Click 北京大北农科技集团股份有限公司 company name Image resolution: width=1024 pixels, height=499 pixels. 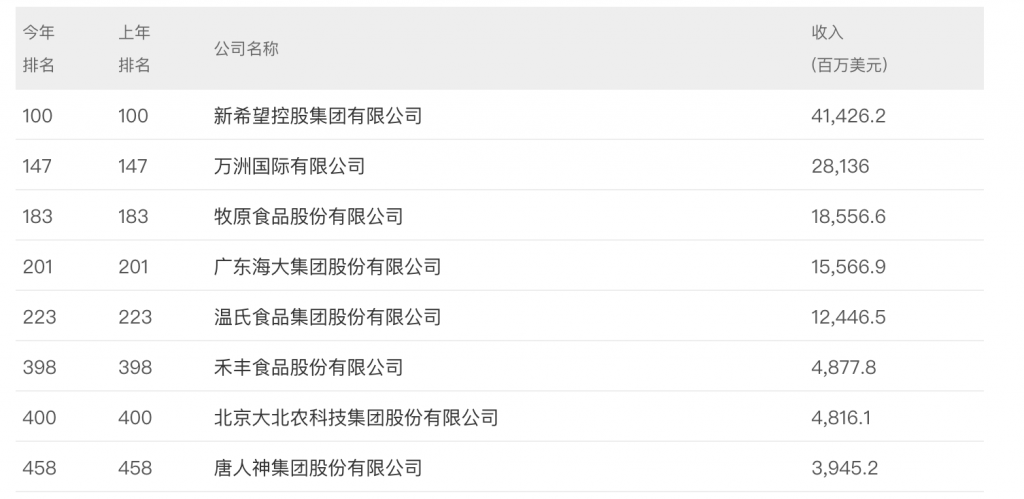click(356, 417)
